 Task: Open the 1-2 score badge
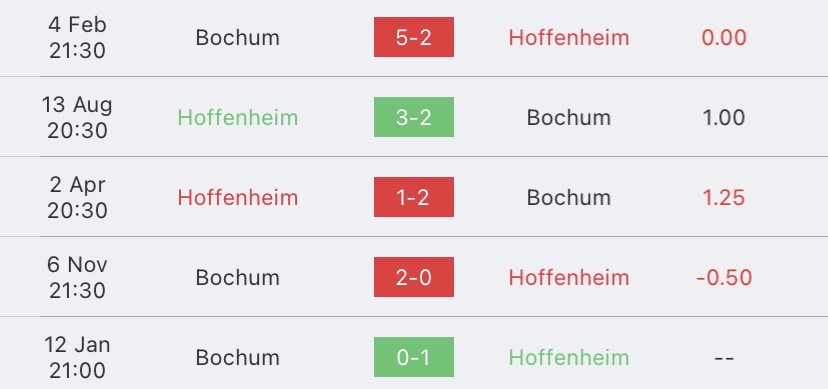[413, 197]
